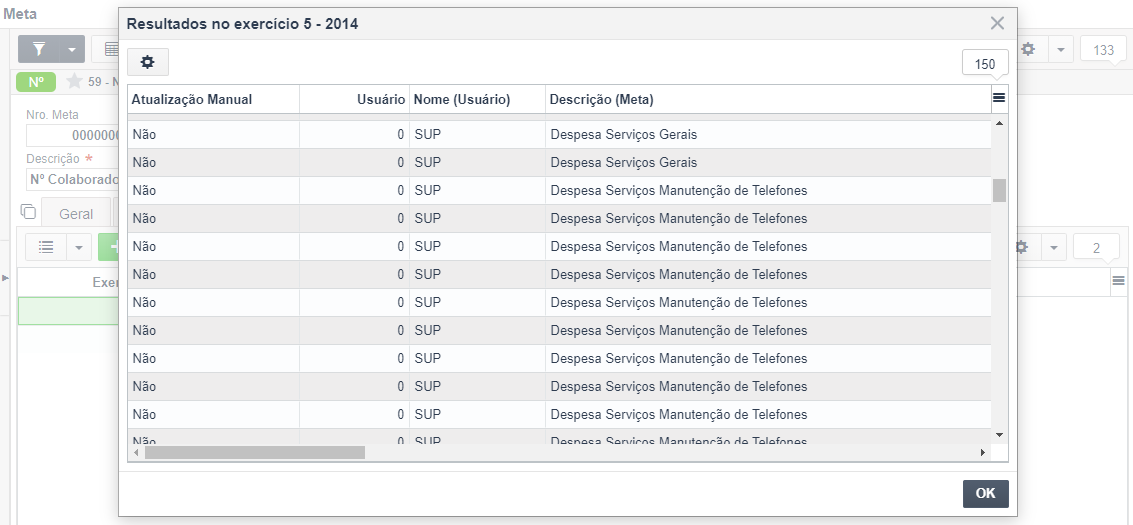Click the grid column menu hamburger icon
The width and height of the screenshot is (1133, 525).
pyautogui.click(x=999, y=98)
